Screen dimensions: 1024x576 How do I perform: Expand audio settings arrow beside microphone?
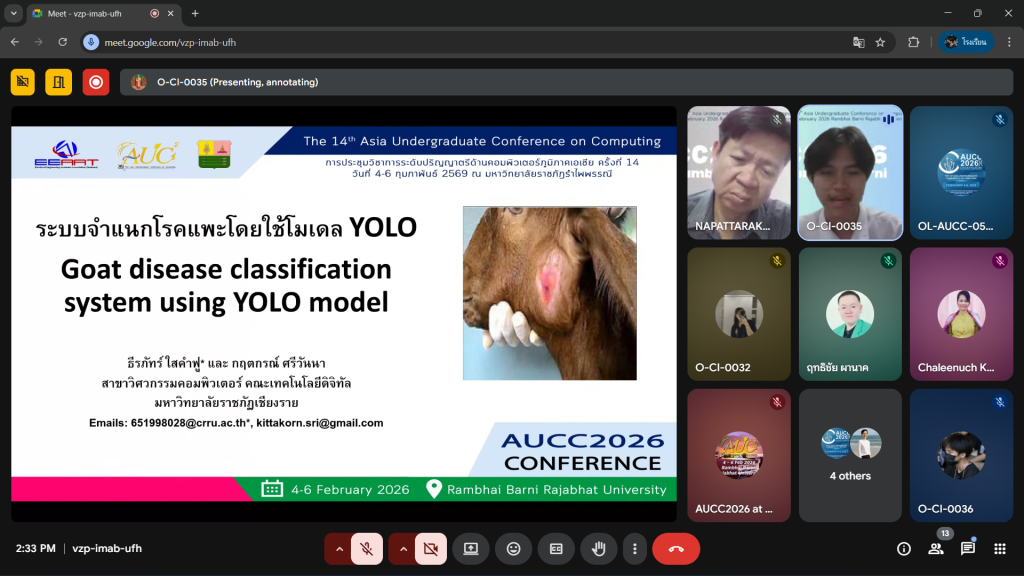click(x=338, y=548)
